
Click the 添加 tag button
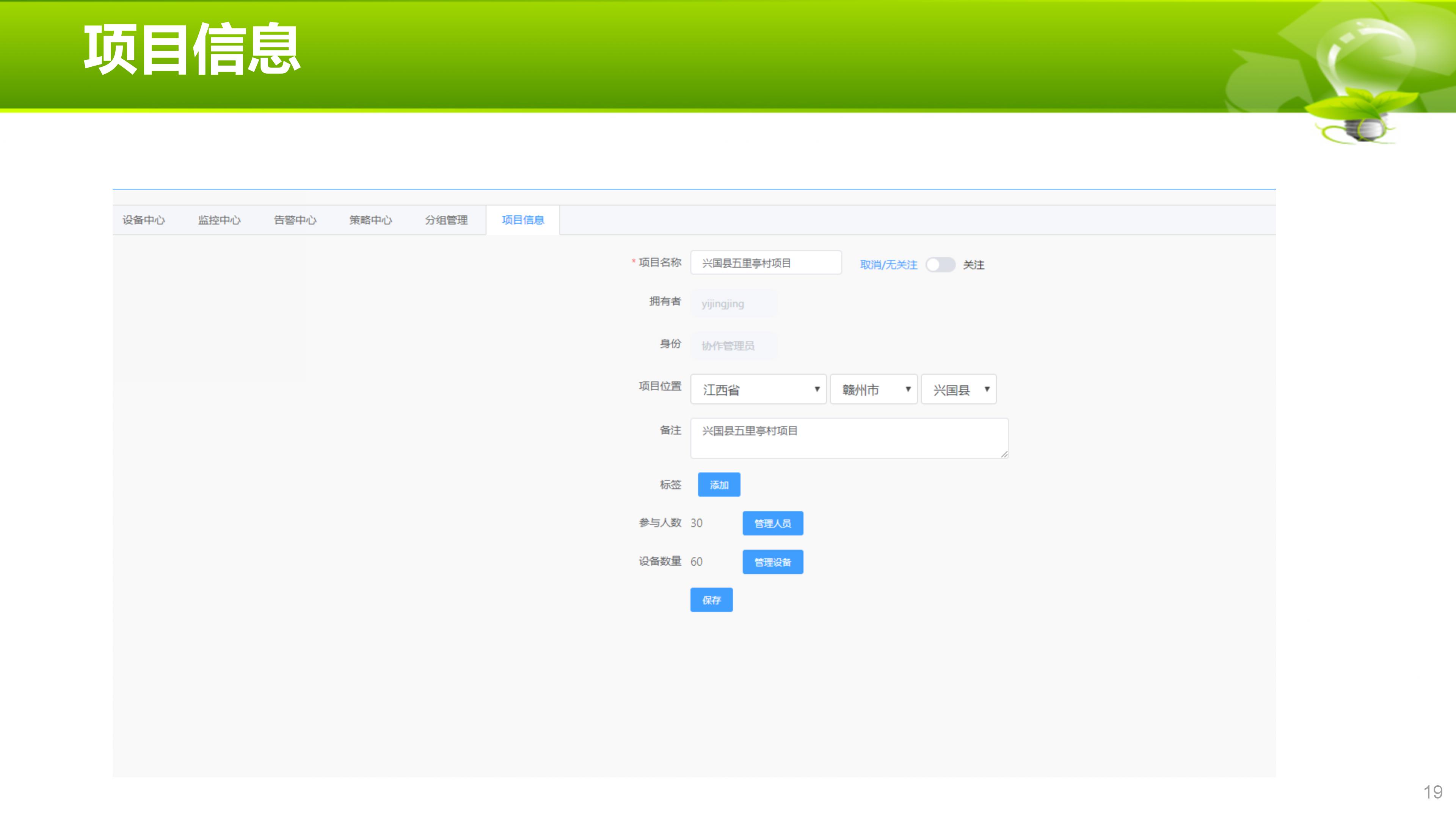[x=719, y=485]
